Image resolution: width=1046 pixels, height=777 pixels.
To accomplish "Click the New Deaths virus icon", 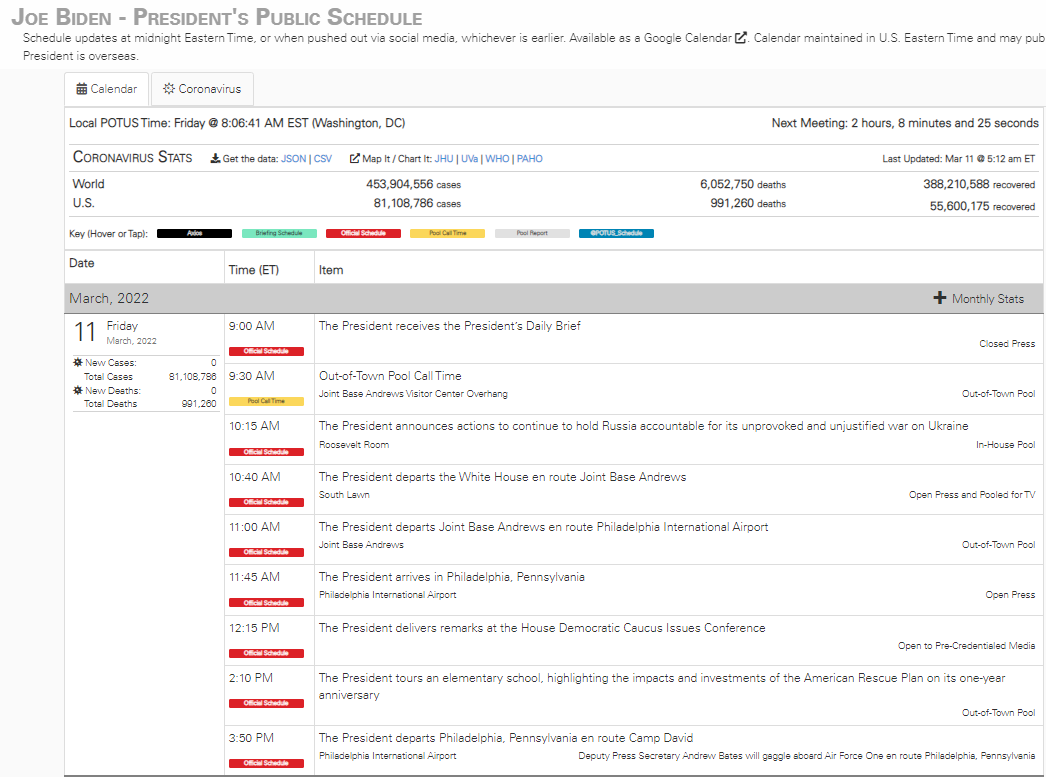I will coord(78,390).
